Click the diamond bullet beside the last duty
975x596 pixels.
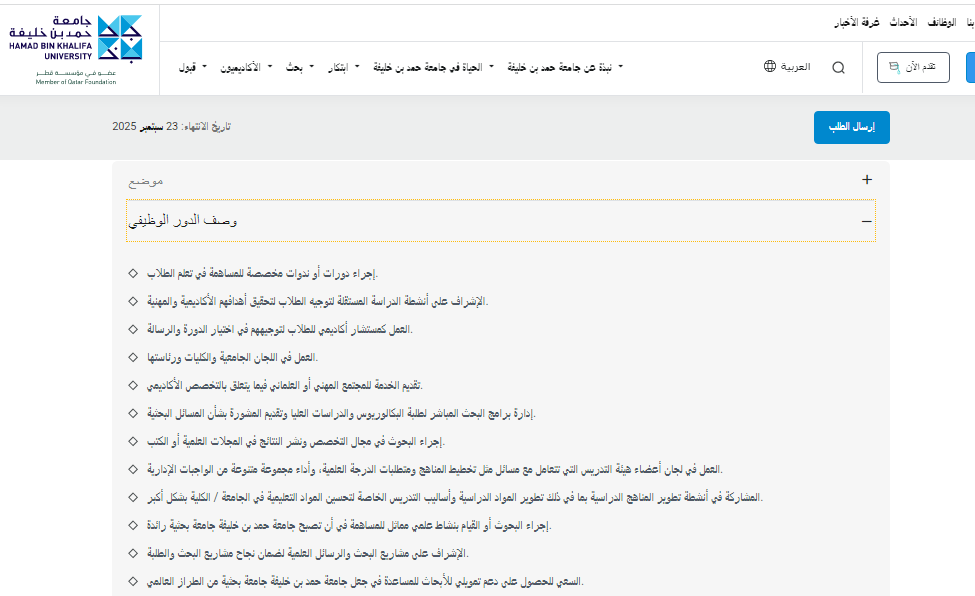(133, 580)
